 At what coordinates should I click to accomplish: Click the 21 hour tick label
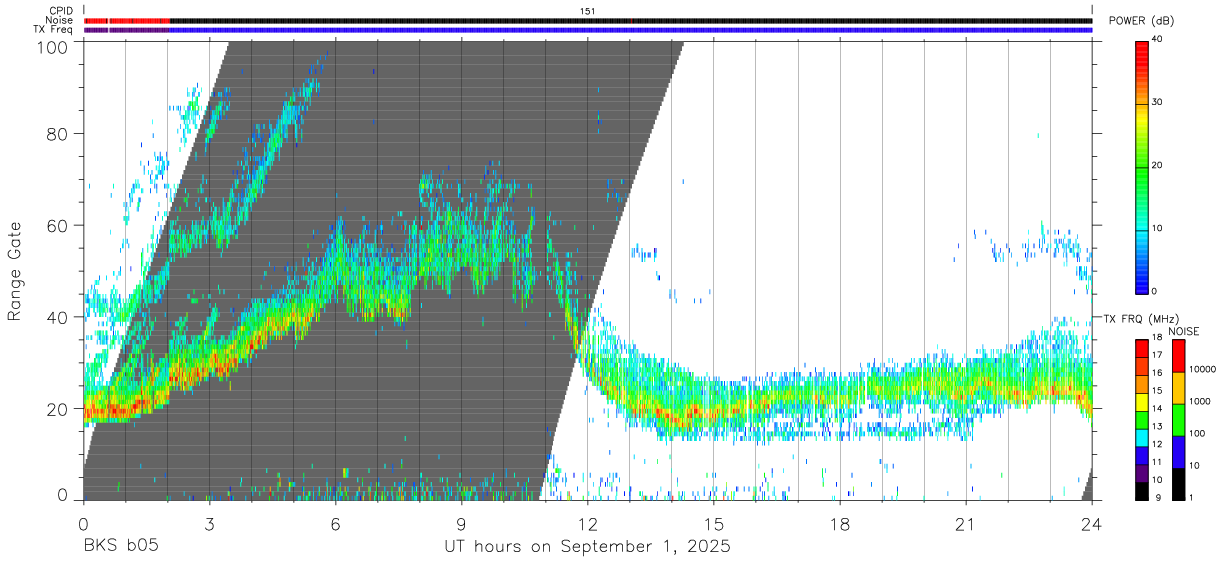pos(965,523)
